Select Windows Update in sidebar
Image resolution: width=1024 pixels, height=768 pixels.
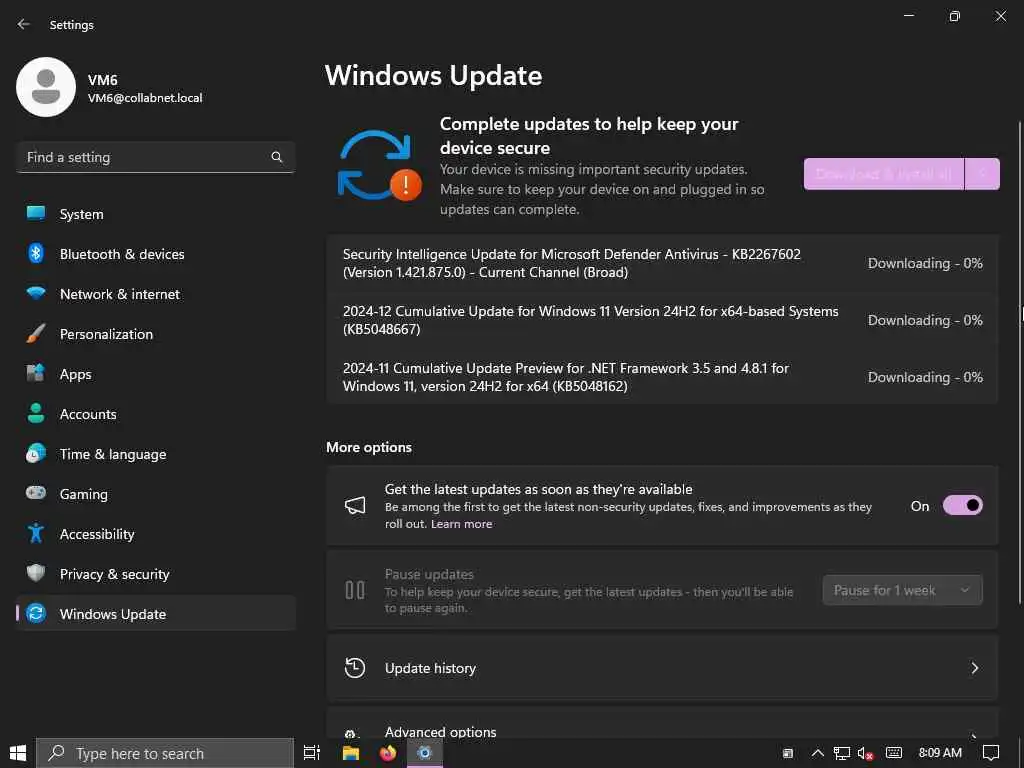tap(156, 613)
